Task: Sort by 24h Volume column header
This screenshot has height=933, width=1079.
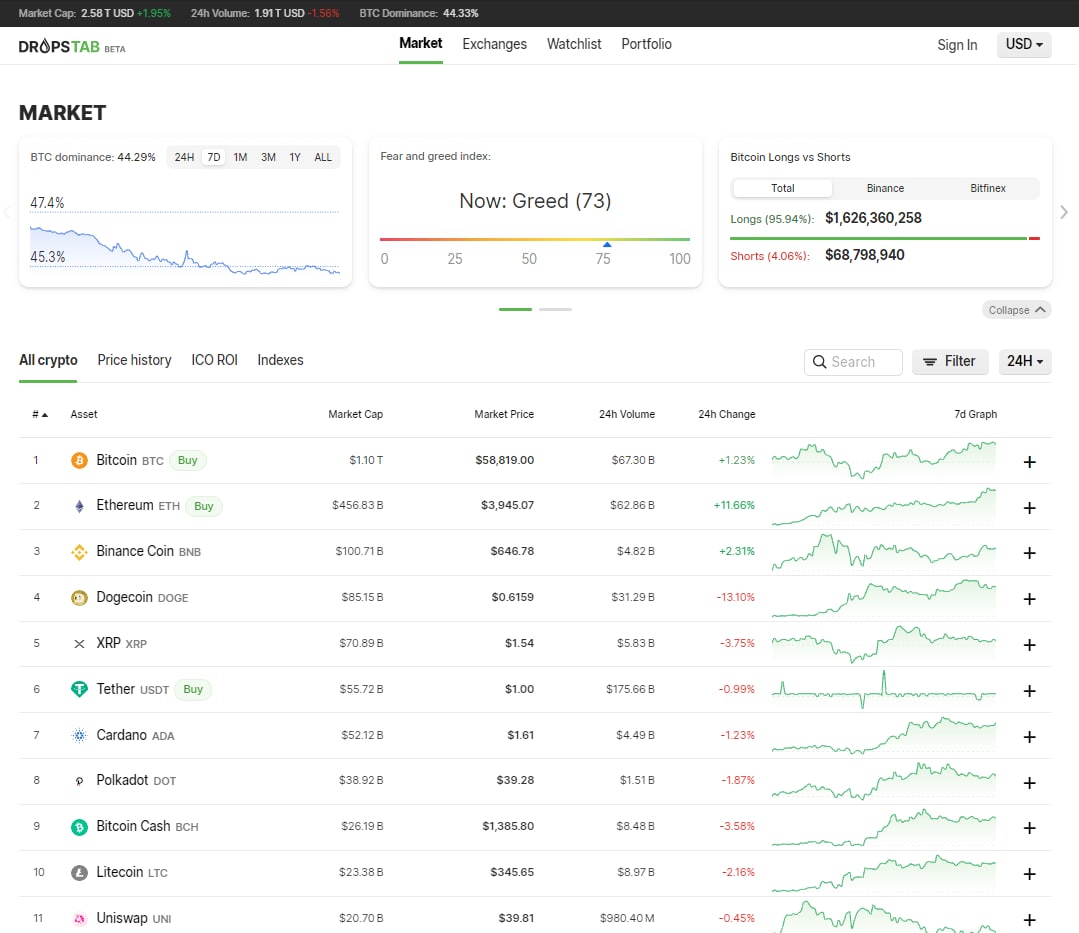Action: (626, 414)
